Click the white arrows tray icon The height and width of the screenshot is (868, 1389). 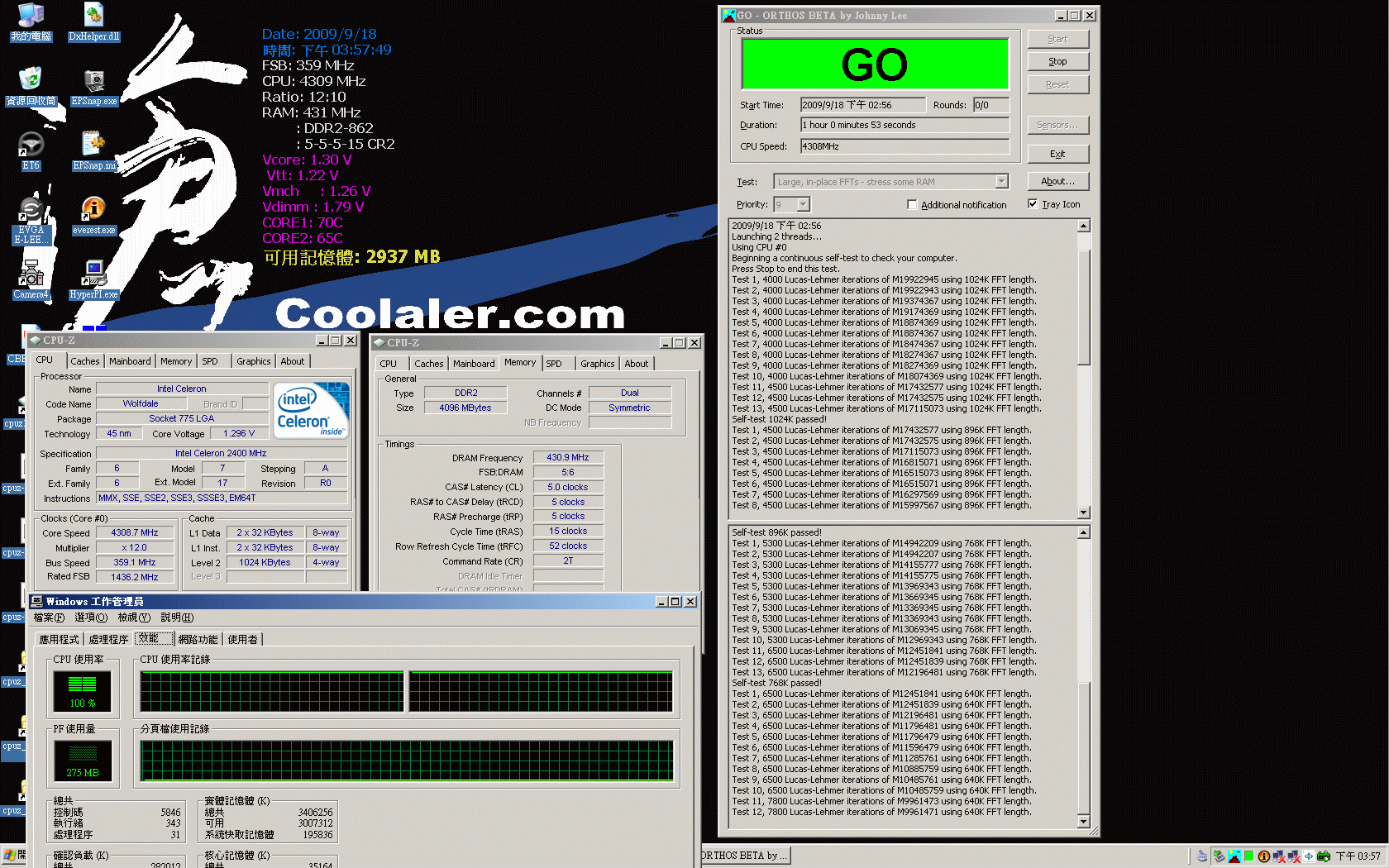[x=1309, y=856]
